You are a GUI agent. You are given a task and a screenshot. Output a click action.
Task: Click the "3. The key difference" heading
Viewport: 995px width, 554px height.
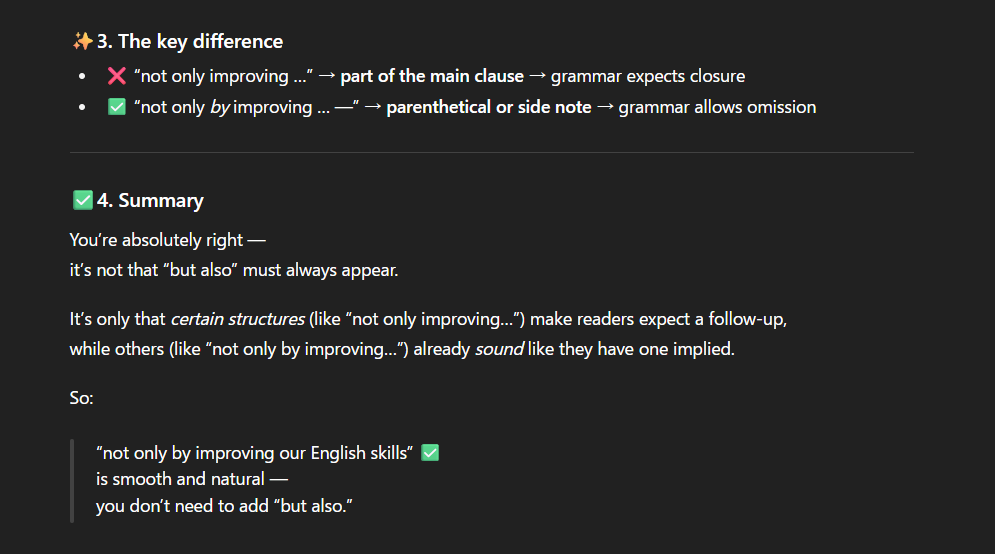coord(190,42)
